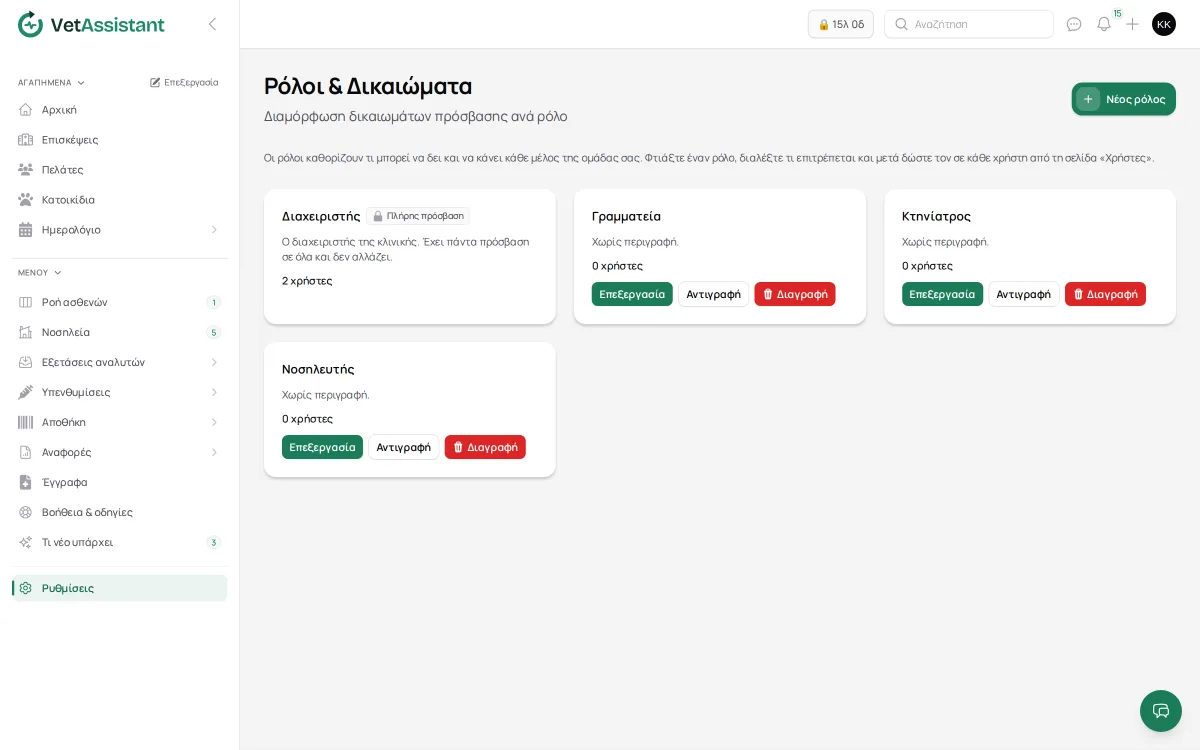Edit favorites via Επεξεργασία link

pyautogui.click(x=184, y=83)
